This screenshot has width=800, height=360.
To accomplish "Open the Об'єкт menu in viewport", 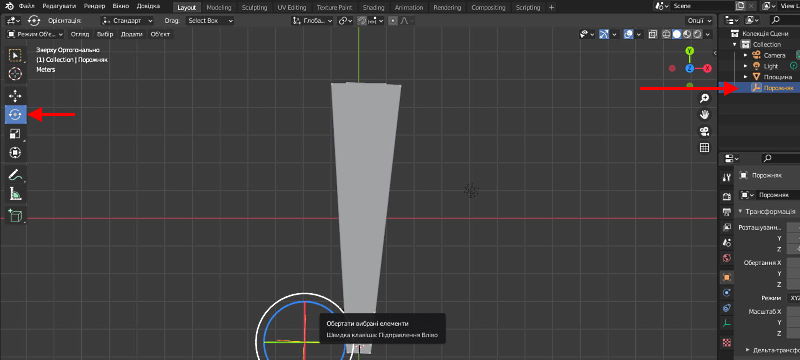I will point(160,34).
